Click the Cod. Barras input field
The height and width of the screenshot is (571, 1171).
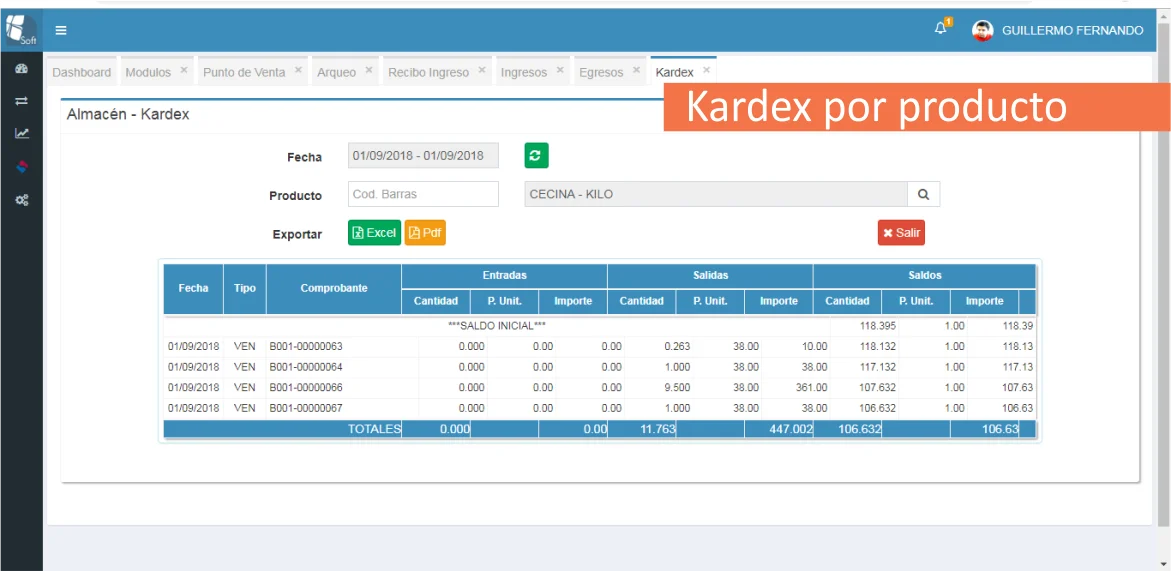[423, 194]
